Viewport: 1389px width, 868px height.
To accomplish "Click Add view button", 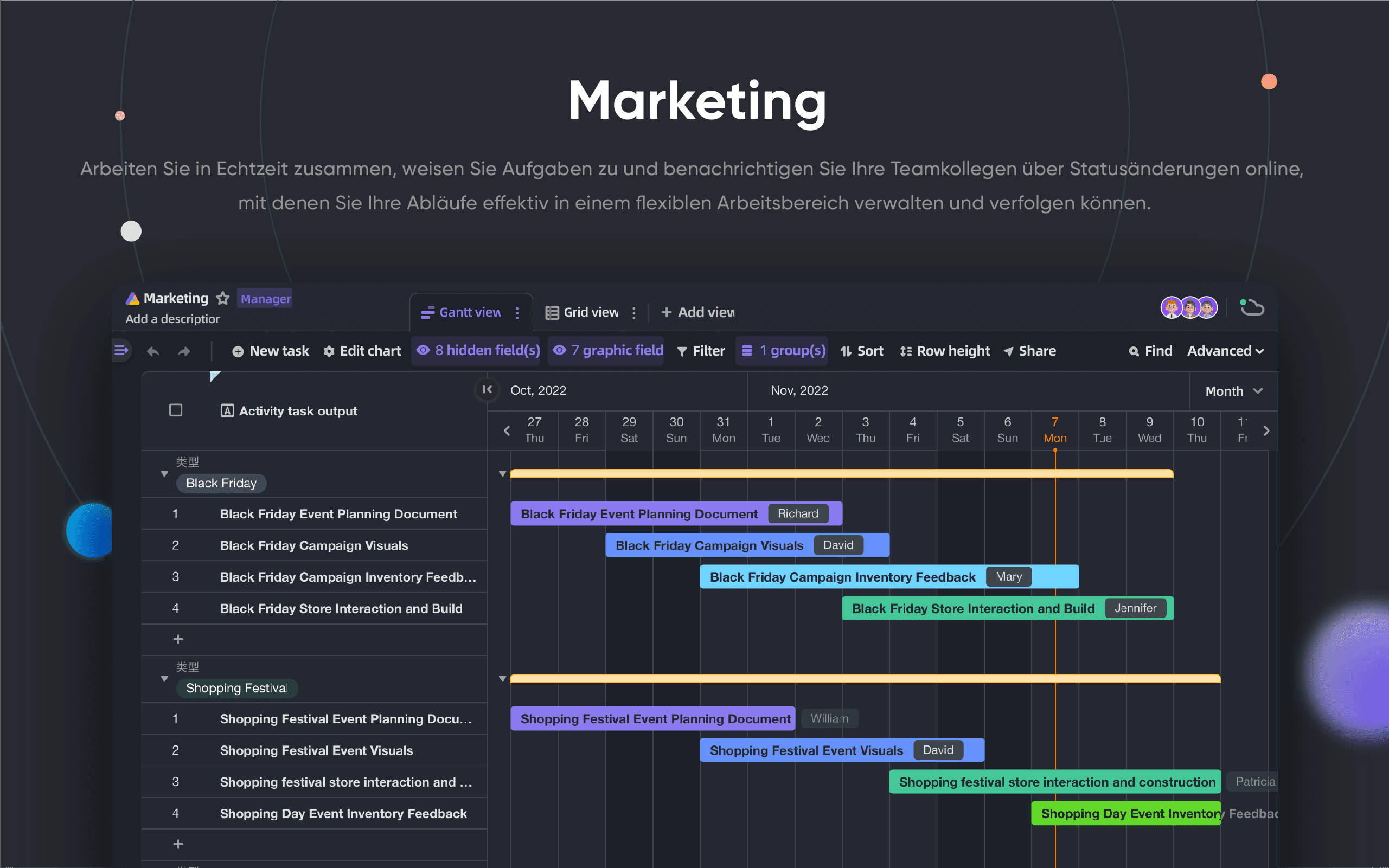I will (696, 312).
